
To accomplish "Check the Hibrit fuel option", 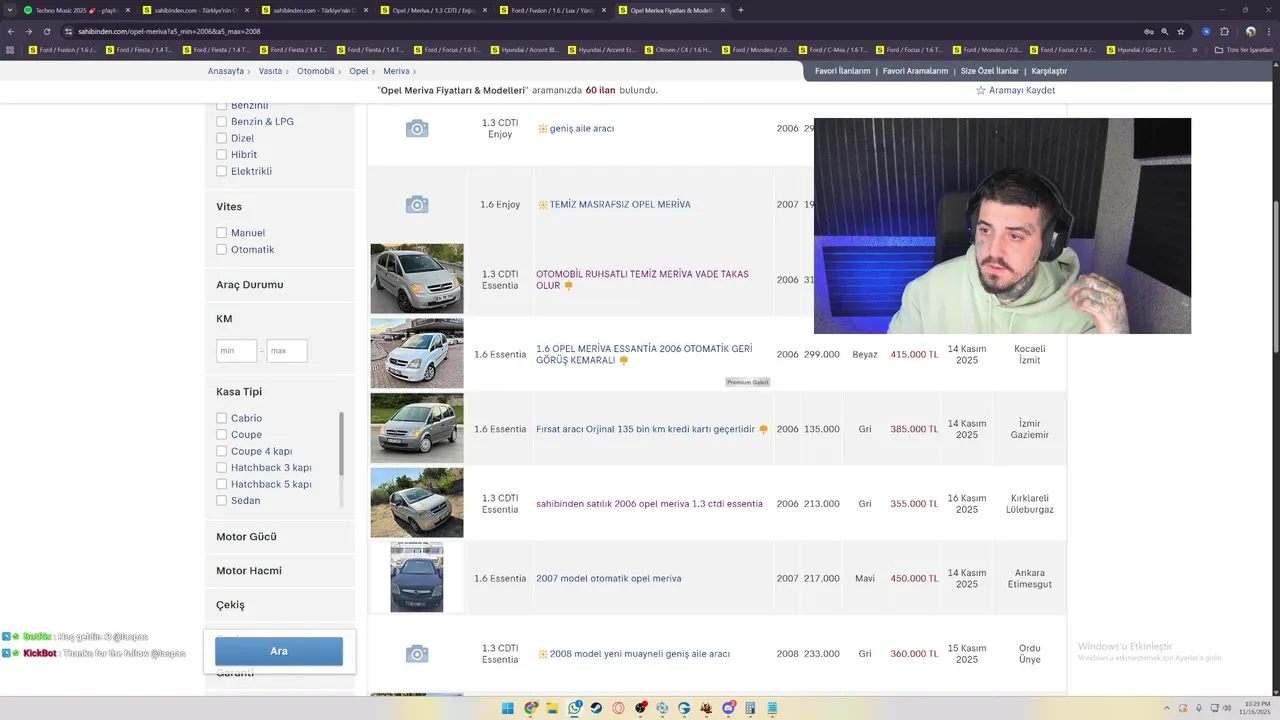I will (222, 154).
